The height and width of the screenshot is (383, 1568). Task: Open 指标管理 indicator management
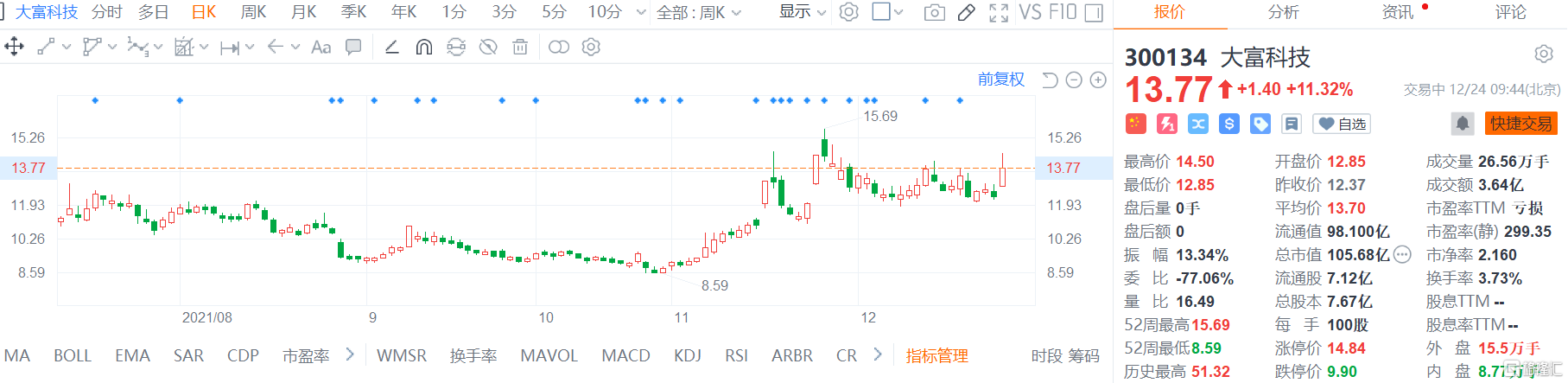(x=936, y=355)
